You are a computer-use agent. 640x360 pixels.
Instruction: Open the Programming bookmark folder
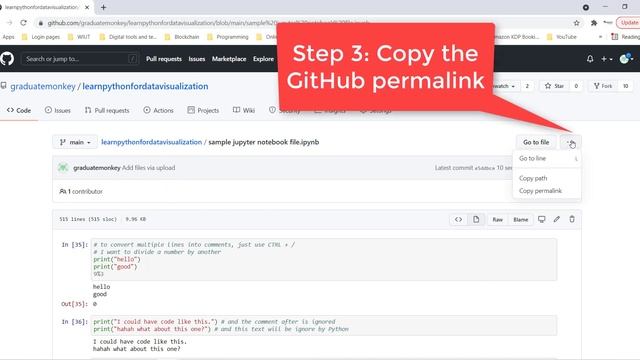[228, 37]
